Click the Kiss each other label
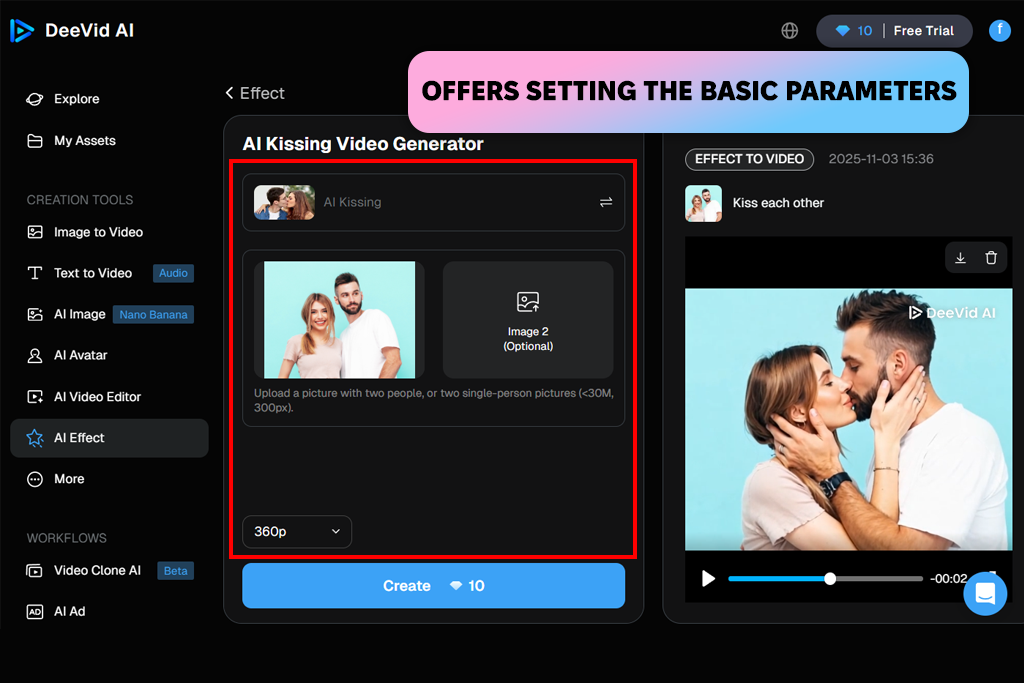 pyautogui.click(x=778, y=203)
